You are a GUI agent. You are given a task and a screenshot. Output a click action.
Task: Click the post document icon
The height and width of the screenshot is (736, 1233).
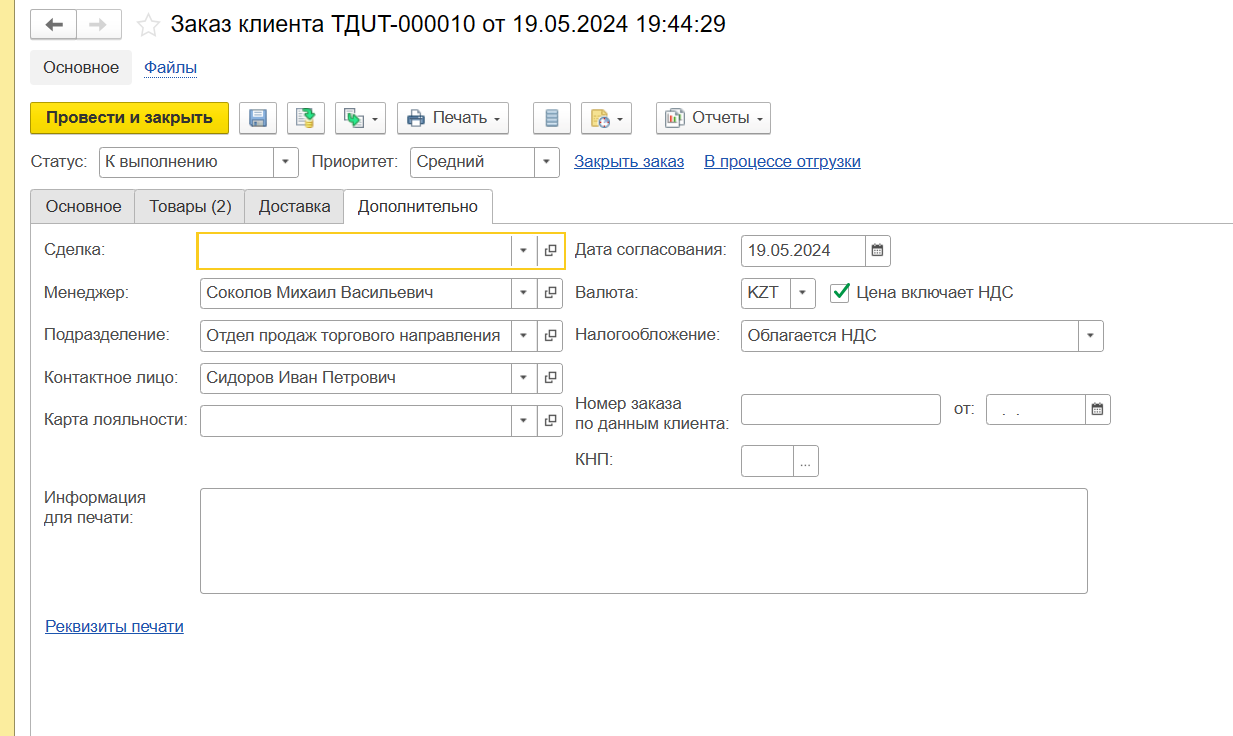(x=306, y=118)
